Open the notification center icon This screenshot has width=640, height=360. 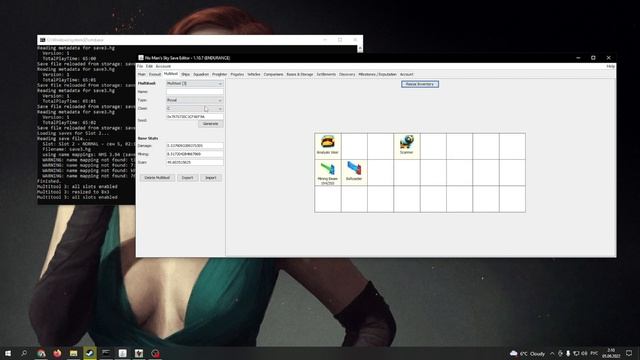629,353
